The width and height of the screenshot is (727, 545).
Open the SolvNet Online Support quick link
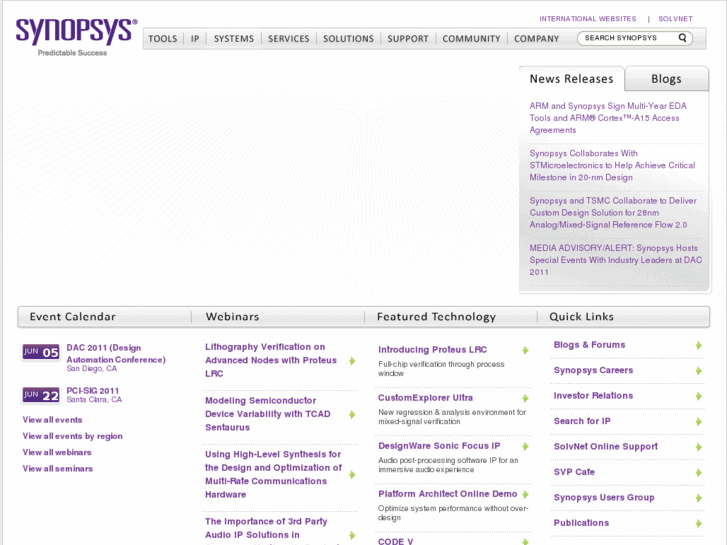[x=606, y=447]
